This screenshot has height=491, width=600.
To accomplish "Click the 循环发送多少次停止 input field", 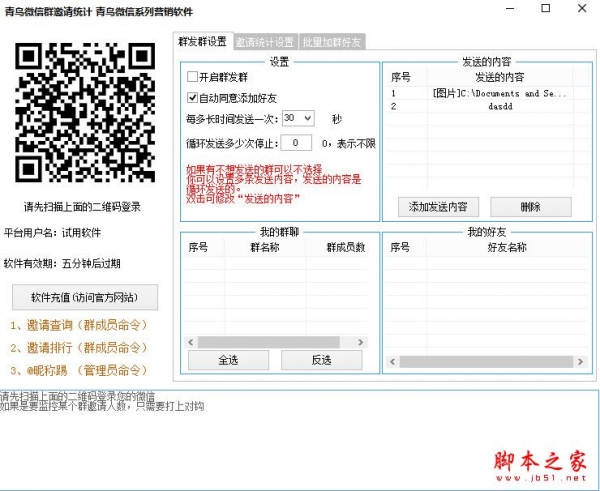I will point(296,143).
